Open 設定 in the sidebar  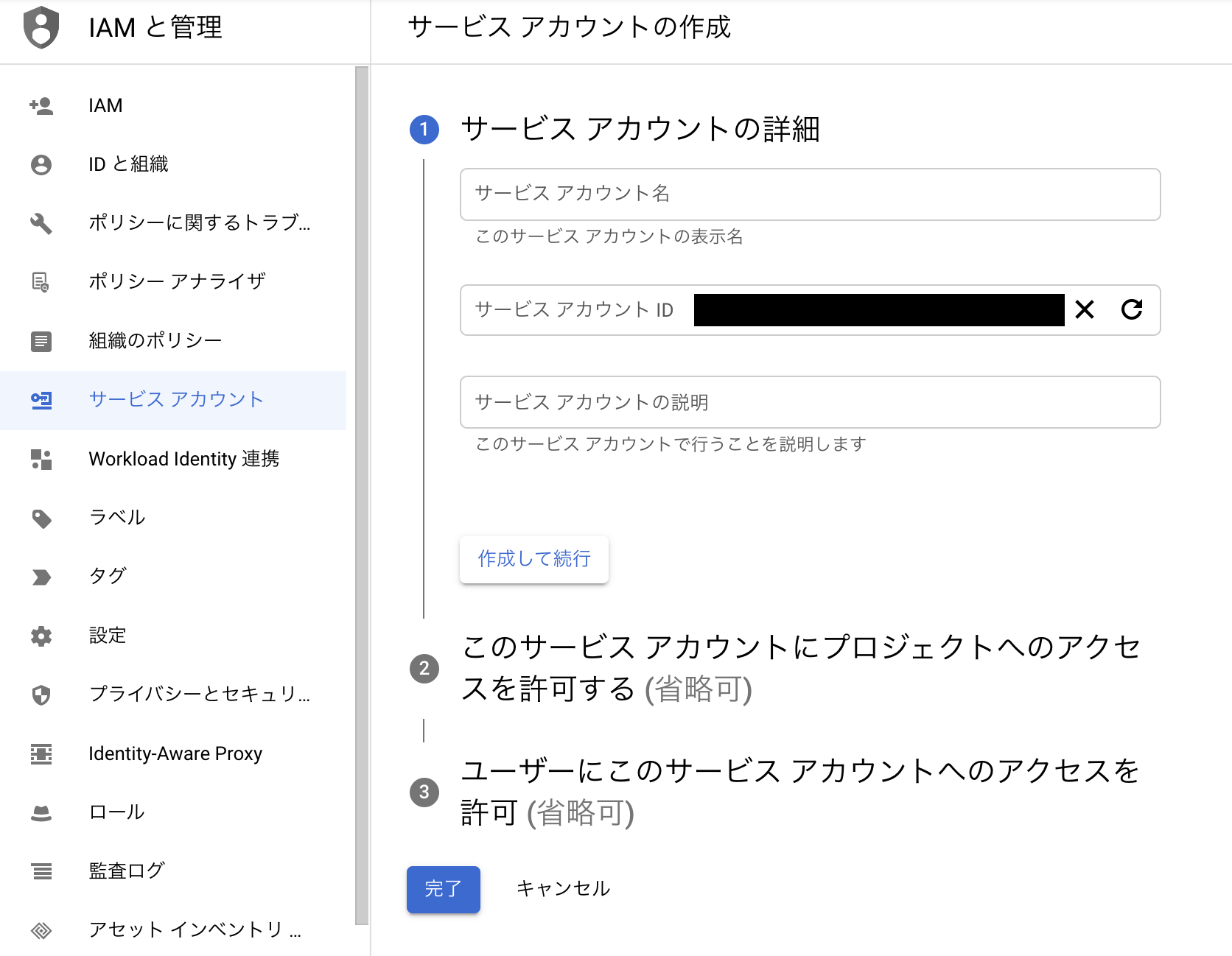[x=173, y=636]
